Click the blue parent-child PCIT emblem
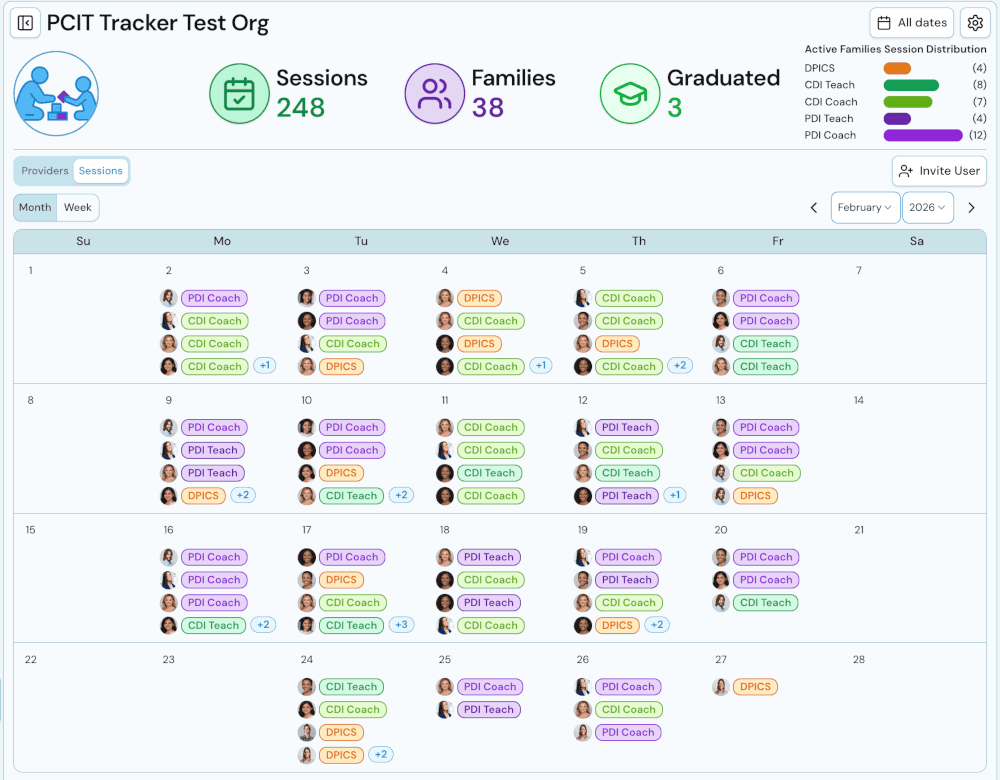 click(56, 89)
